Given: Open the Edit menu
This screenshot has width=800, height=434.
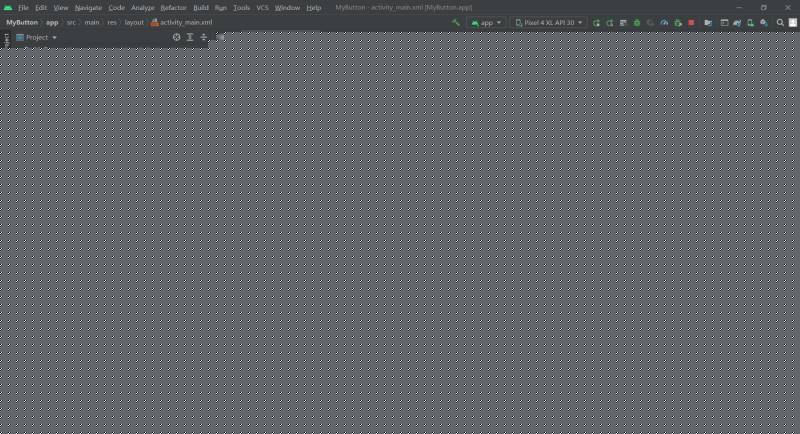Looking at the screenshot, I should click(x=41, y=8).
